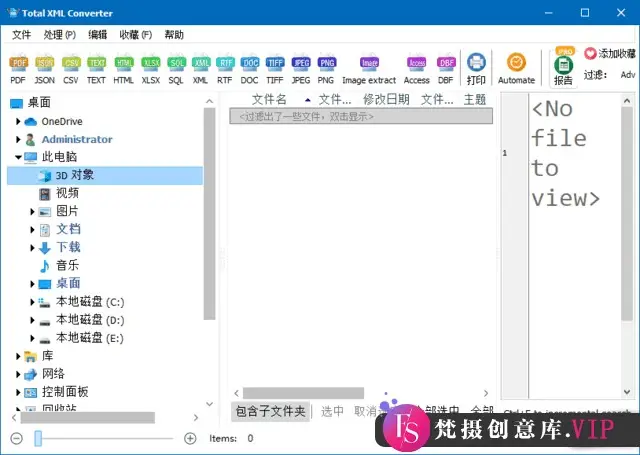This screenshot has height=455, width=640.
Task: Open the 报告 report icon
Action: (x=564, y=67)
